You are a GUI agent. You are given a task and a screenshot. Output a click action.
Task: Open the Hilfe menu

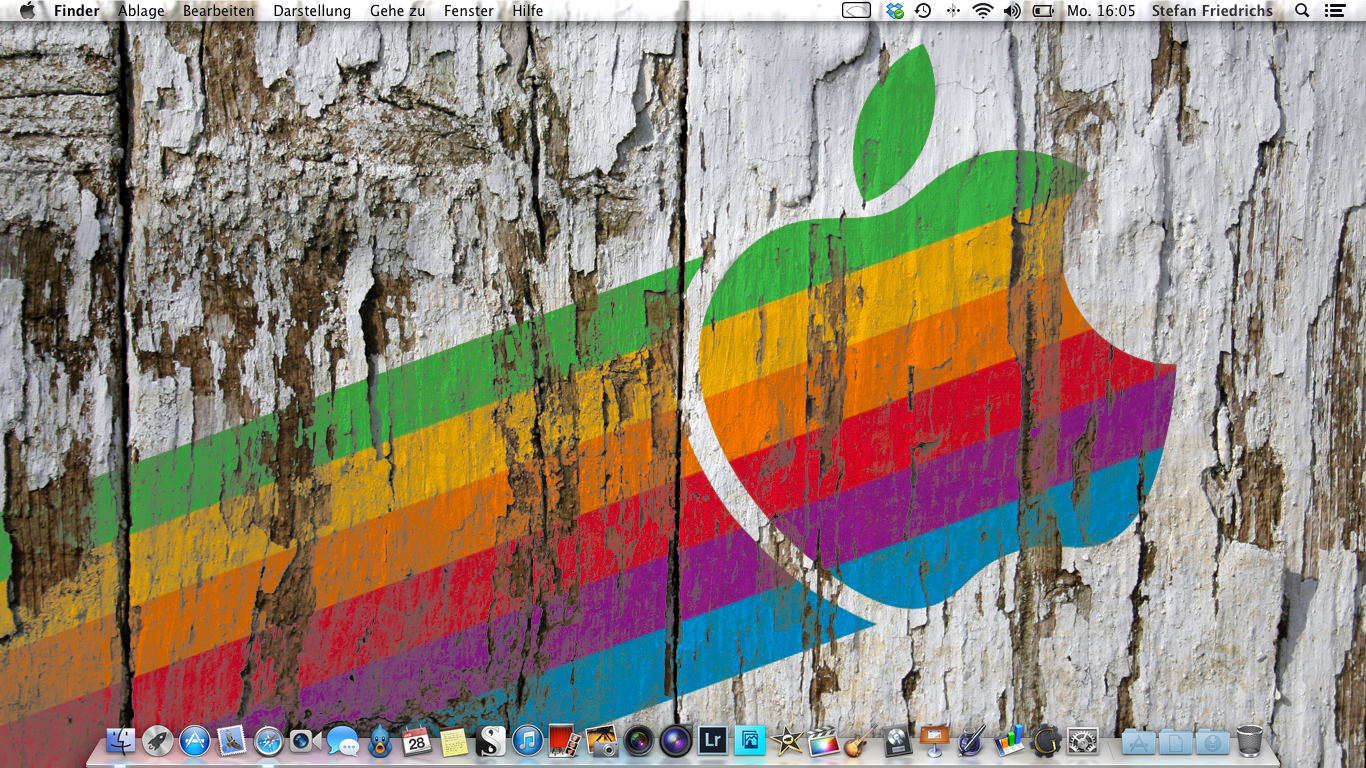pos(528,10)
